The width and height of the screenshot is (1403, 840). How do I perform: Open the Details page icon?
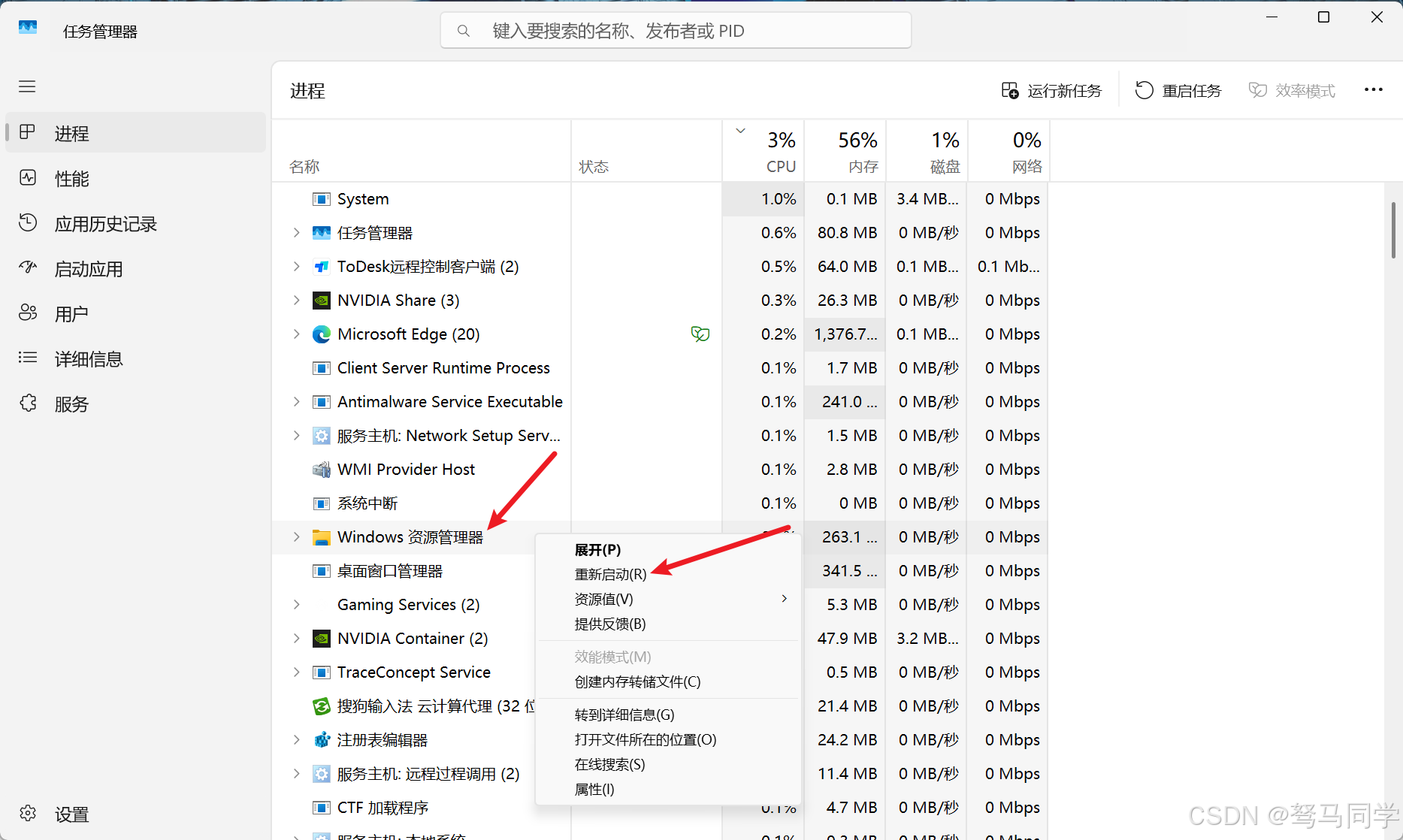click(28, 358)
